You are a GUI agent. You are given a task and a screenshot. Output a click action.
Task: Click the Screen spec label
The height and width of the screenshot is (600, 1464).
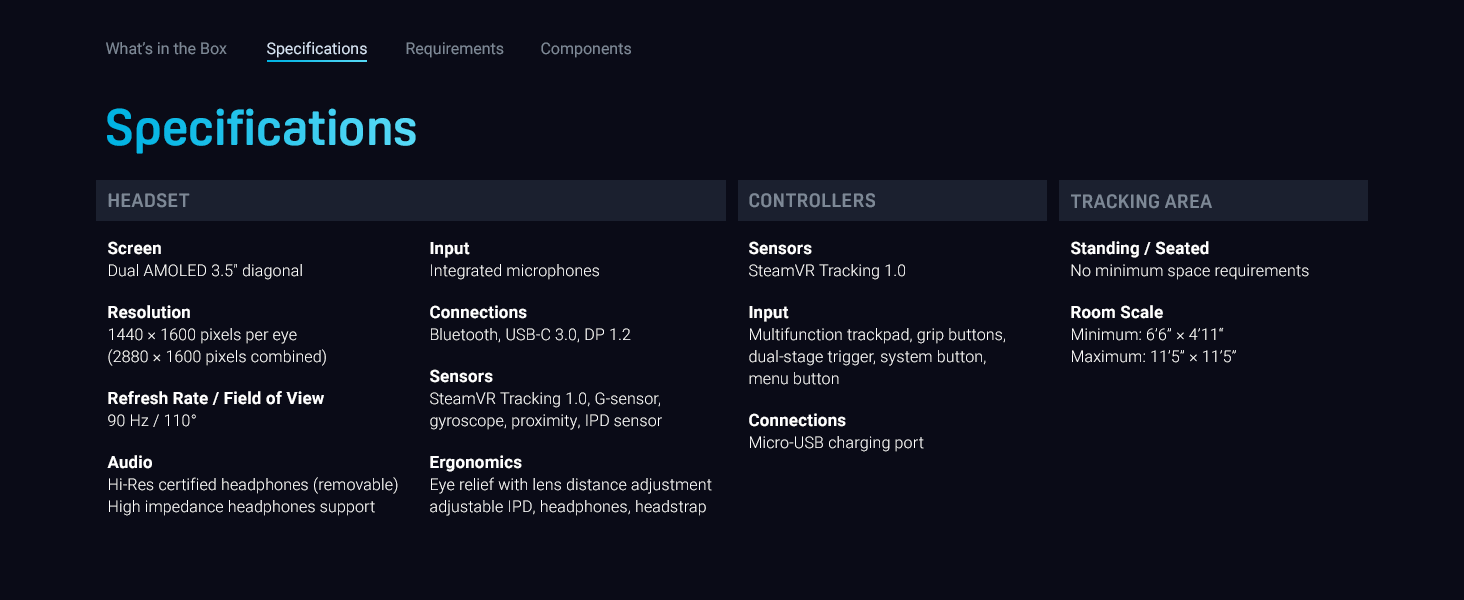[x=134, y=248]
